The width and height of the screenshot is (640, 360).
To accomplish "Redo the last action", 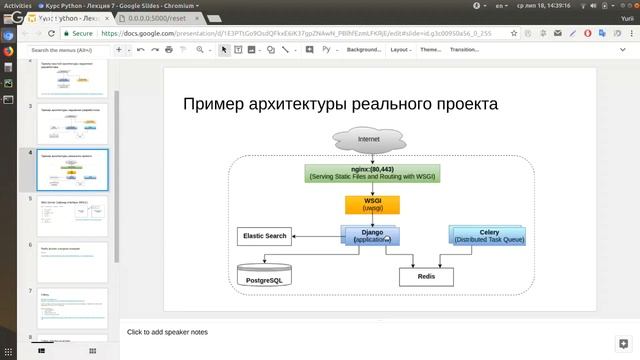I will [155, 50].
